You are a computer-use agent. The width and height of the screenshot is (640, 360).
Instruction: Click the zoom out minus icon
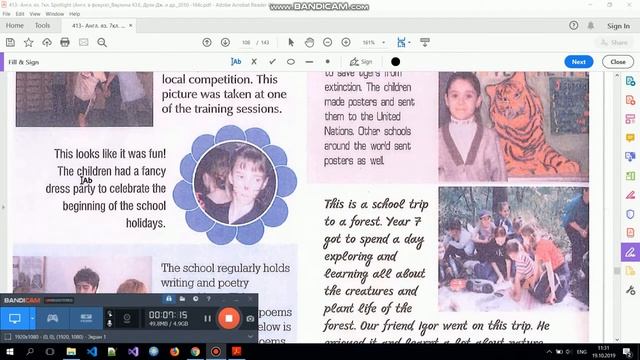[x=327, y=42]
